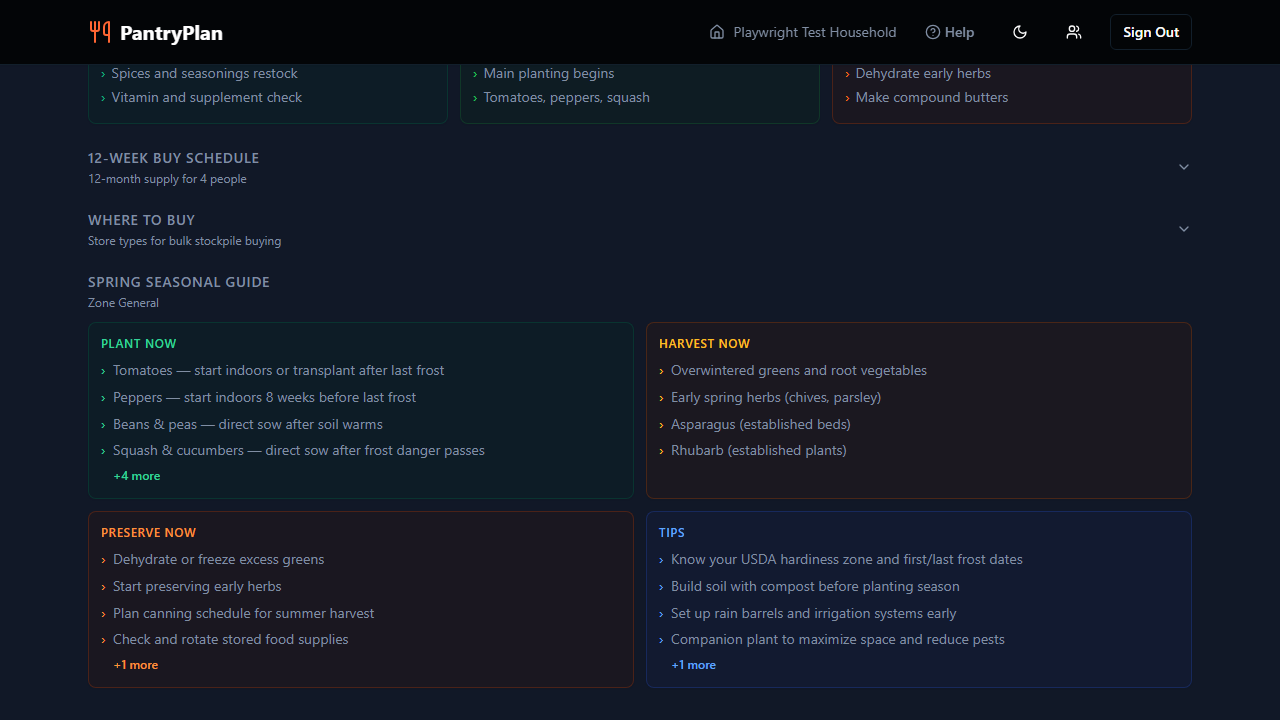Click 'Peppers — start indoors 8 weeks' item
The image size is (1280, 720).
(265, 397)
